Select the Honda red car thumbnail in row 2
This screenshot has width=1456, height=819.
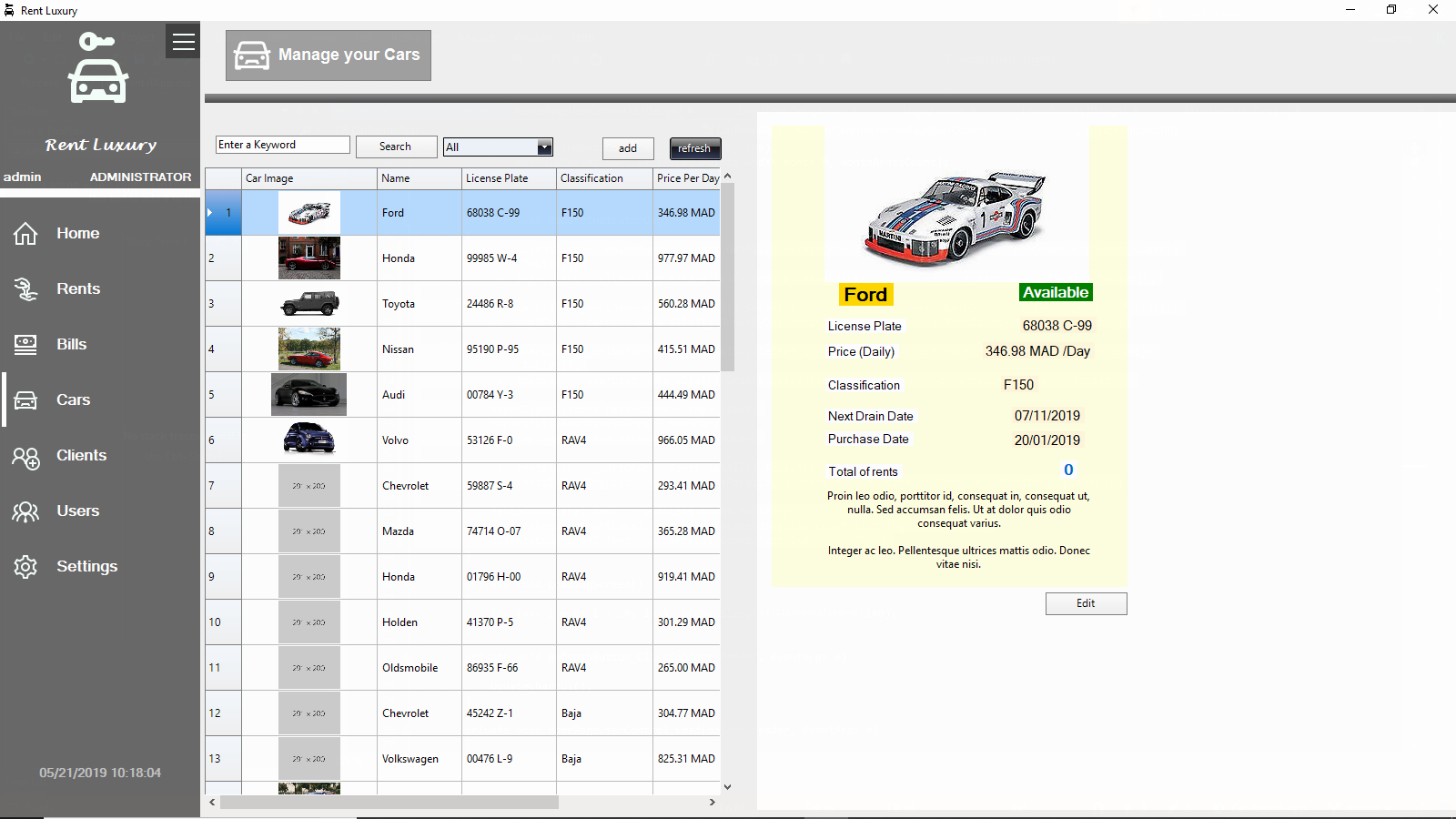coord(309,258)
